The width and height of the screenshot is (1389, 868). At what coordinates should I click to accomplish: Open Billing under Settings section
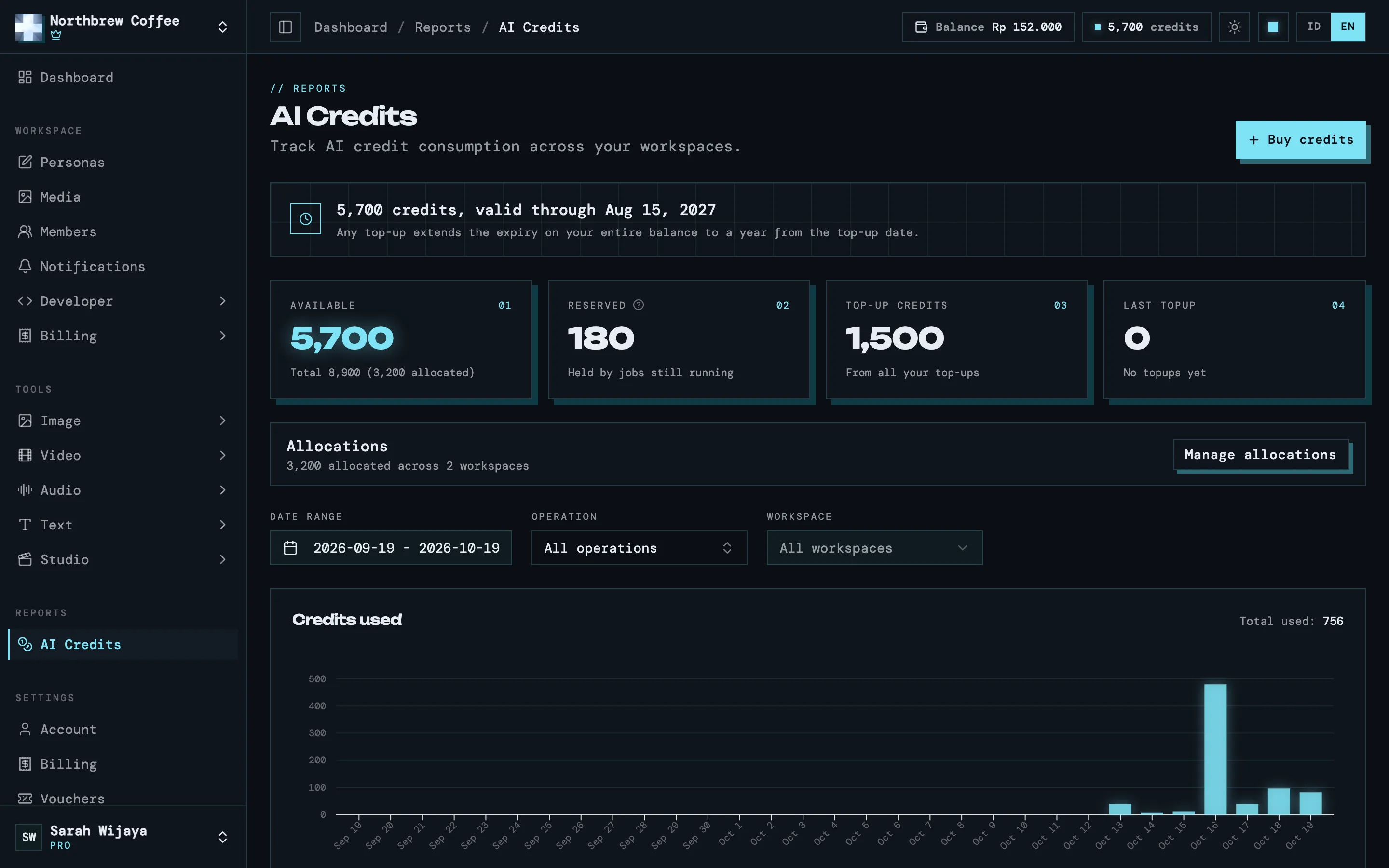(122, 764)
